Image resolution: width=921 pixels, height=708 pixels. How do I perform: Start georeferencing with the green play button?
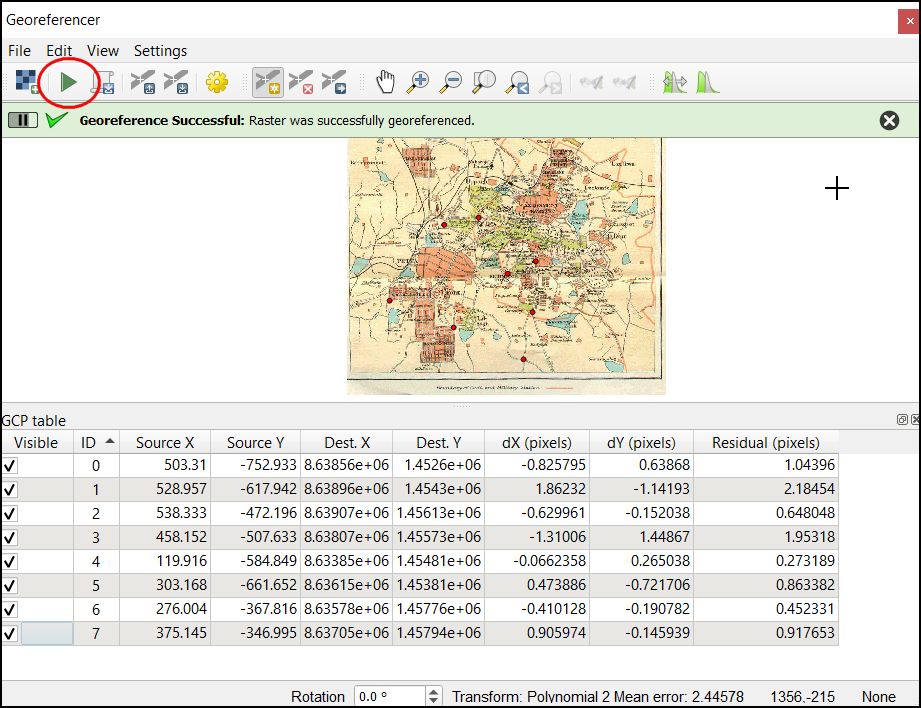[x=69, y=82]
